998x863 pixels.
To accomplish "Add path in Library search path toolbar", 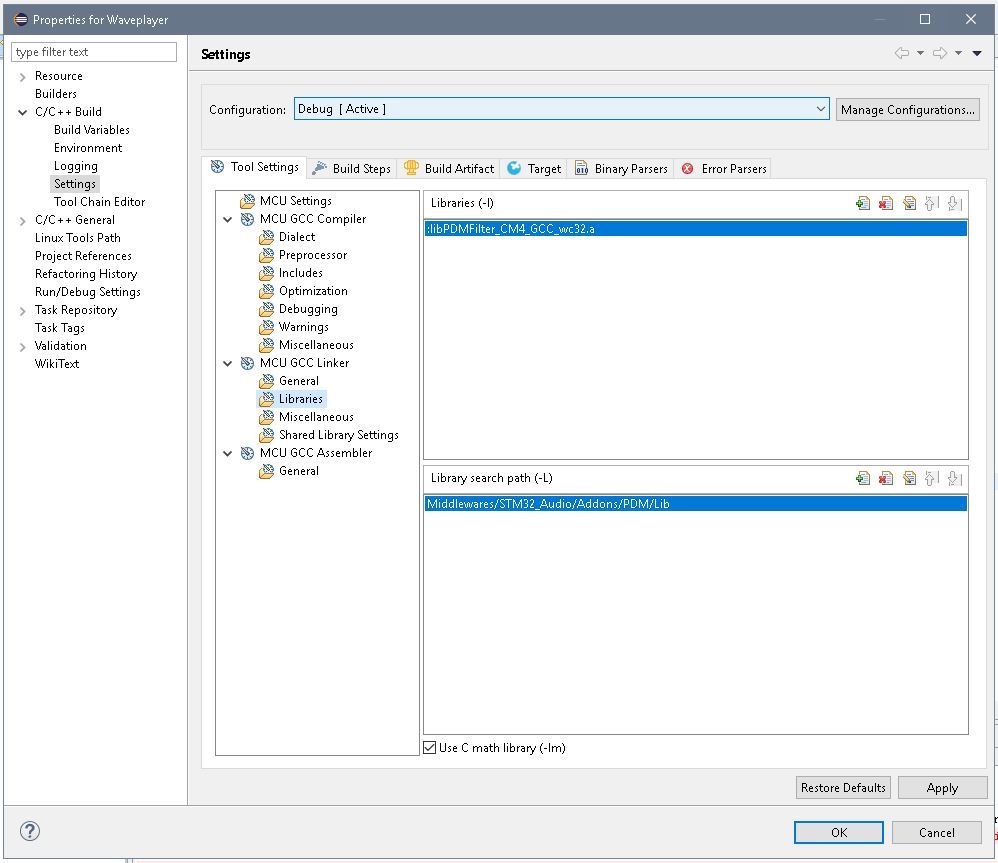I will click(862, 478).
